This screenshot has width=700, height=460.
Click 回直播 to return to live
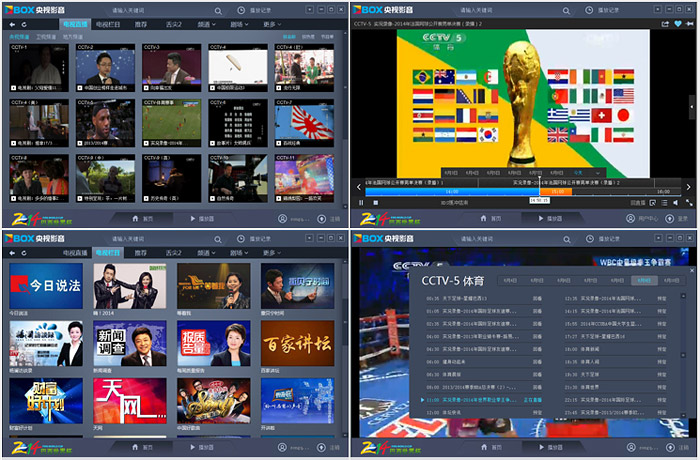[x=638, y=203]
